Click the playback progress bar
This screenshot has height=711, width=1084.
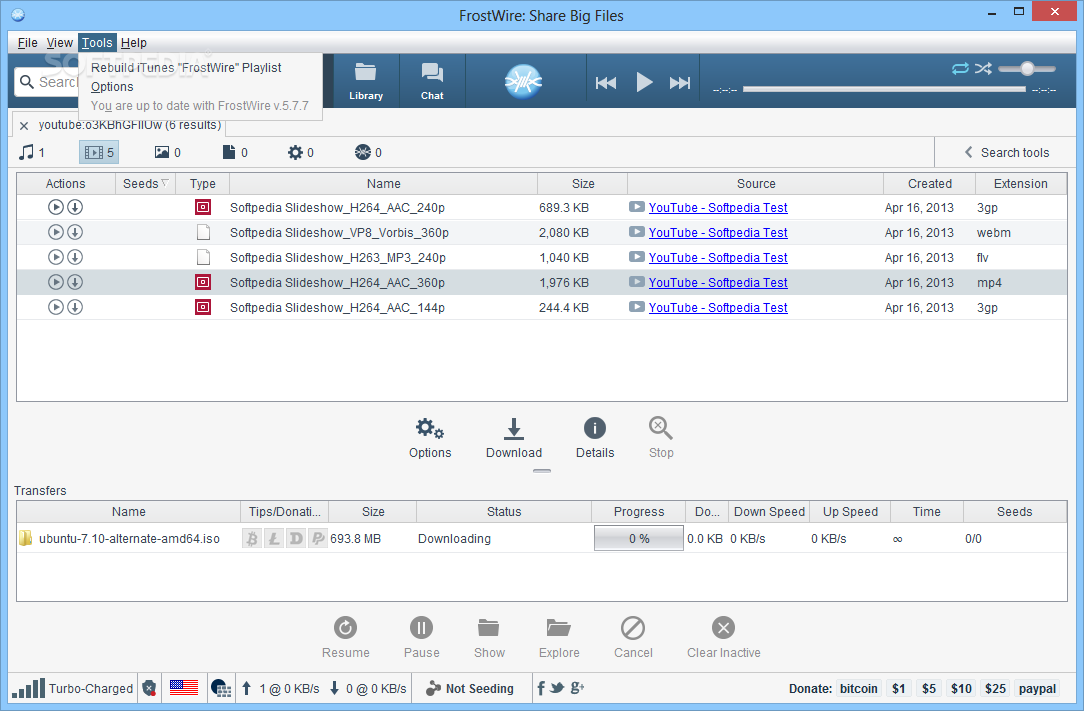pyautogui.click(x=884, y=89)
